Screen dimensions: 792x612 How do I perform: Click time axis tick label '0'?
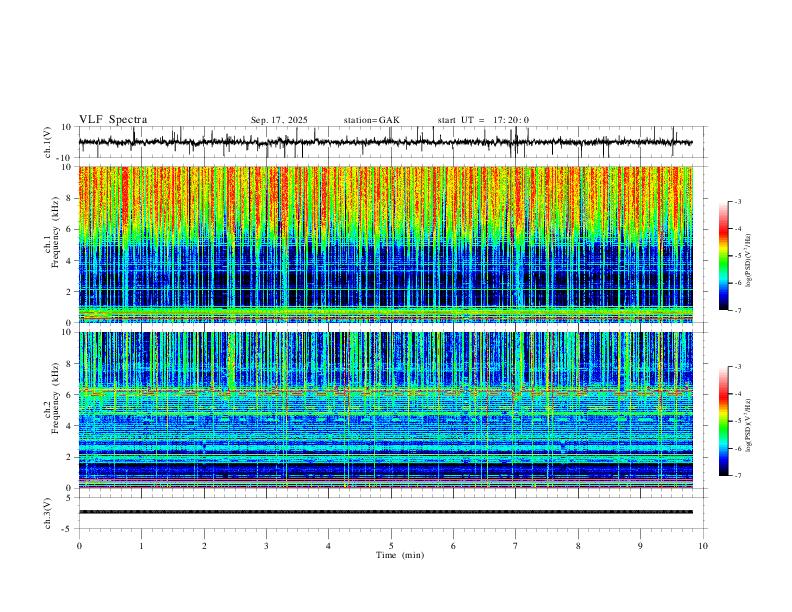pyautogui.click(x=79, y=546)
